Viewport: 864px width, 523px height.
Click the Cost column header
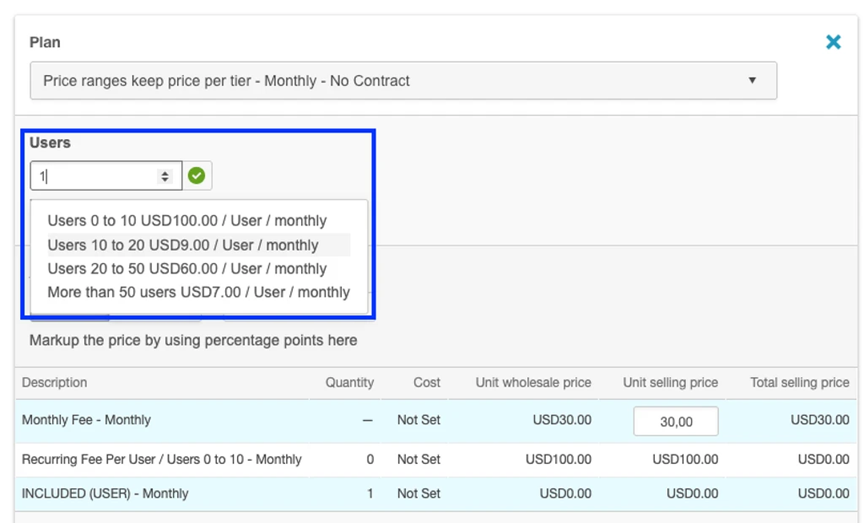click(x=427, y=382)
